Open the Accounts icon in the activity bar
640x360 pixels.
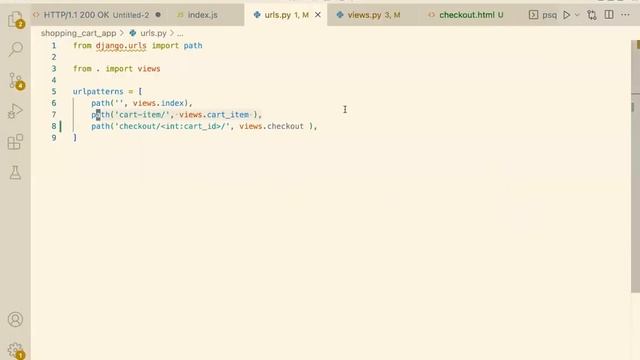(x=16, y=319)
